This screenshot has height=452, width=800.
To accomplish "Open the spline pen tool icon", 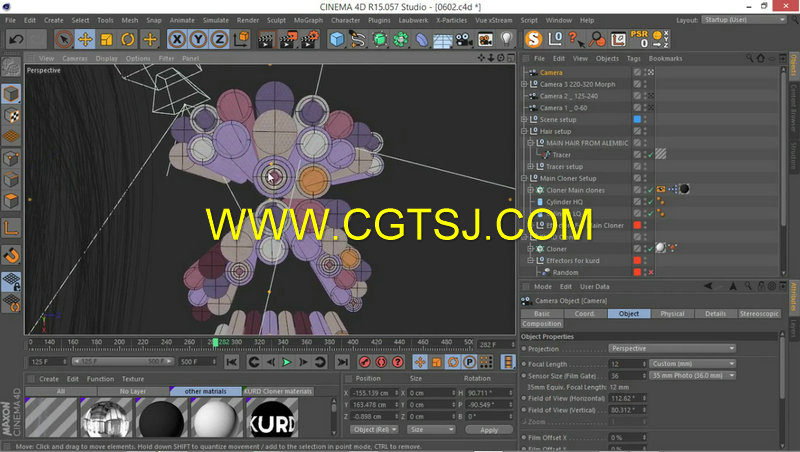I will click(358, 39).
